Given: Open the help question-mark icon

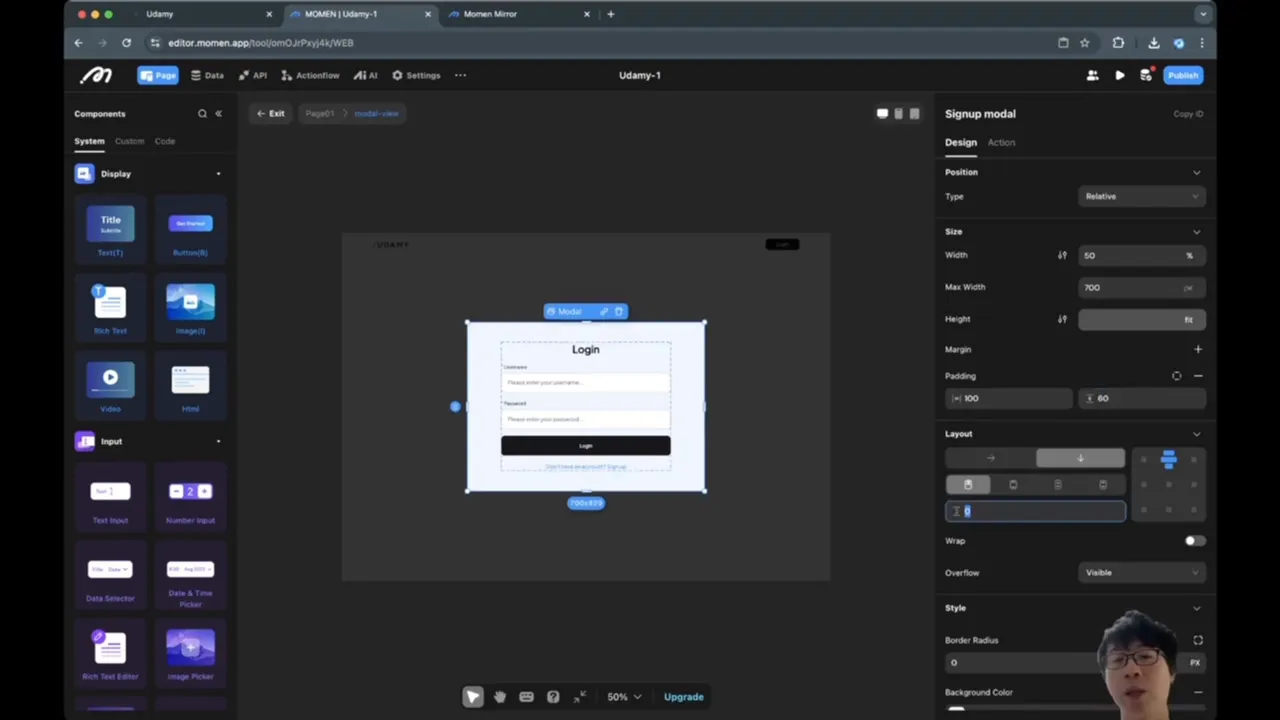Looking at the screenshot, I should tap(553, 697).
